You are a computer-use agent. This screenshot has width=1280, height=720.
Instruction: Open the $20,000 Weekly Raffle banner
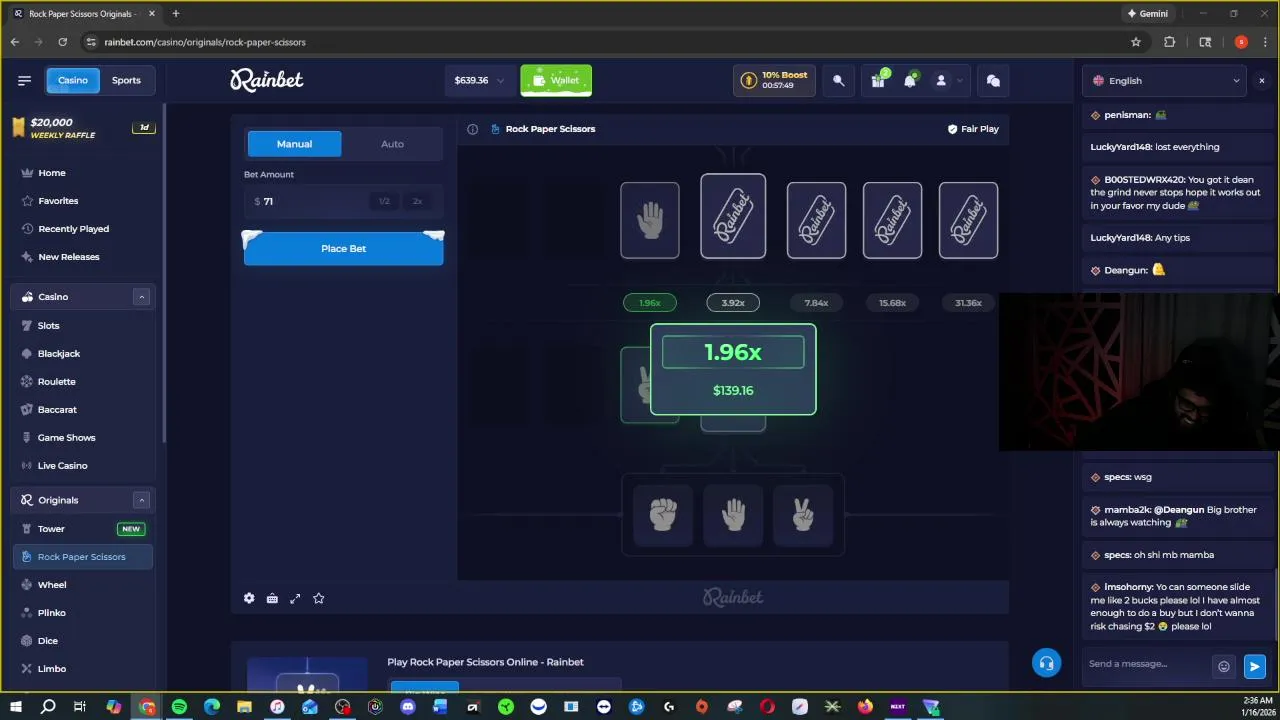pyautogui.click(x=83, y=128)
